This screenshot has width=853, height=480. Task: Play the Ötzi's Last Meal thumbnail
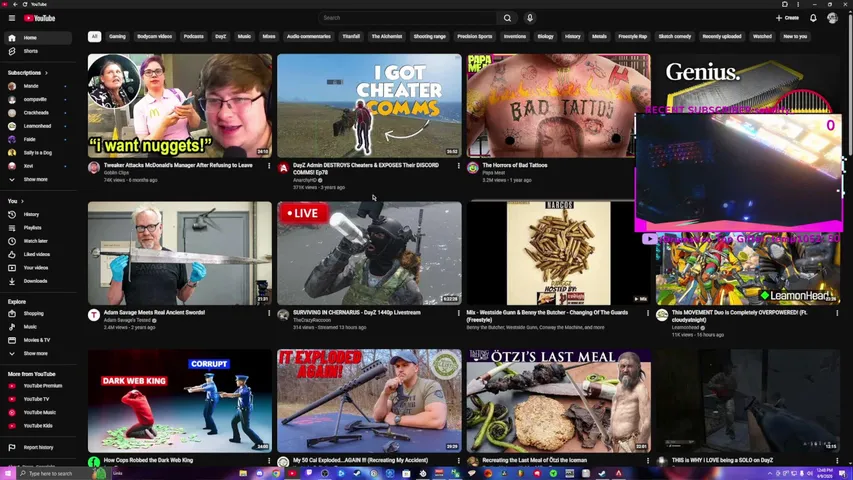(558, 401)
